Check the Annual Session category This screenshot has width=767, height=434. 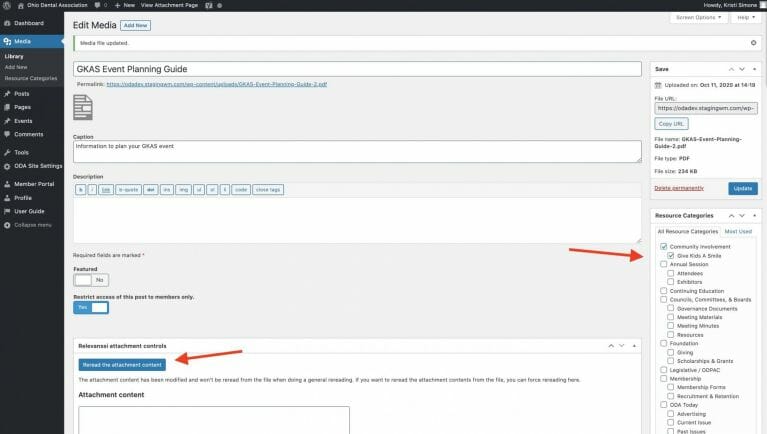coord(664,264)
